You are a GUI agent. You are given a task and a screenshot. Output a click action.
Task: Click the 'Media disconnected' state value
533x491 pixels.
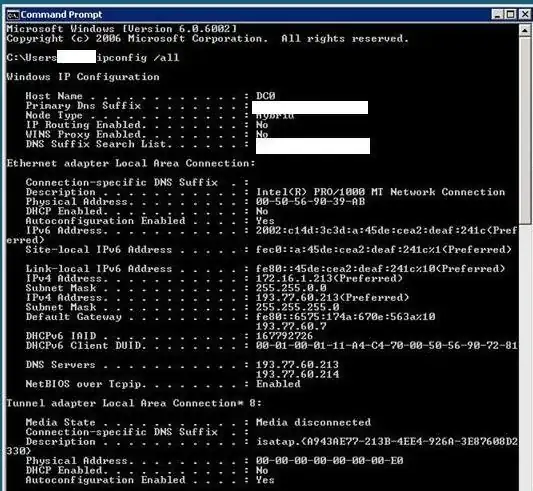[313, 422]
